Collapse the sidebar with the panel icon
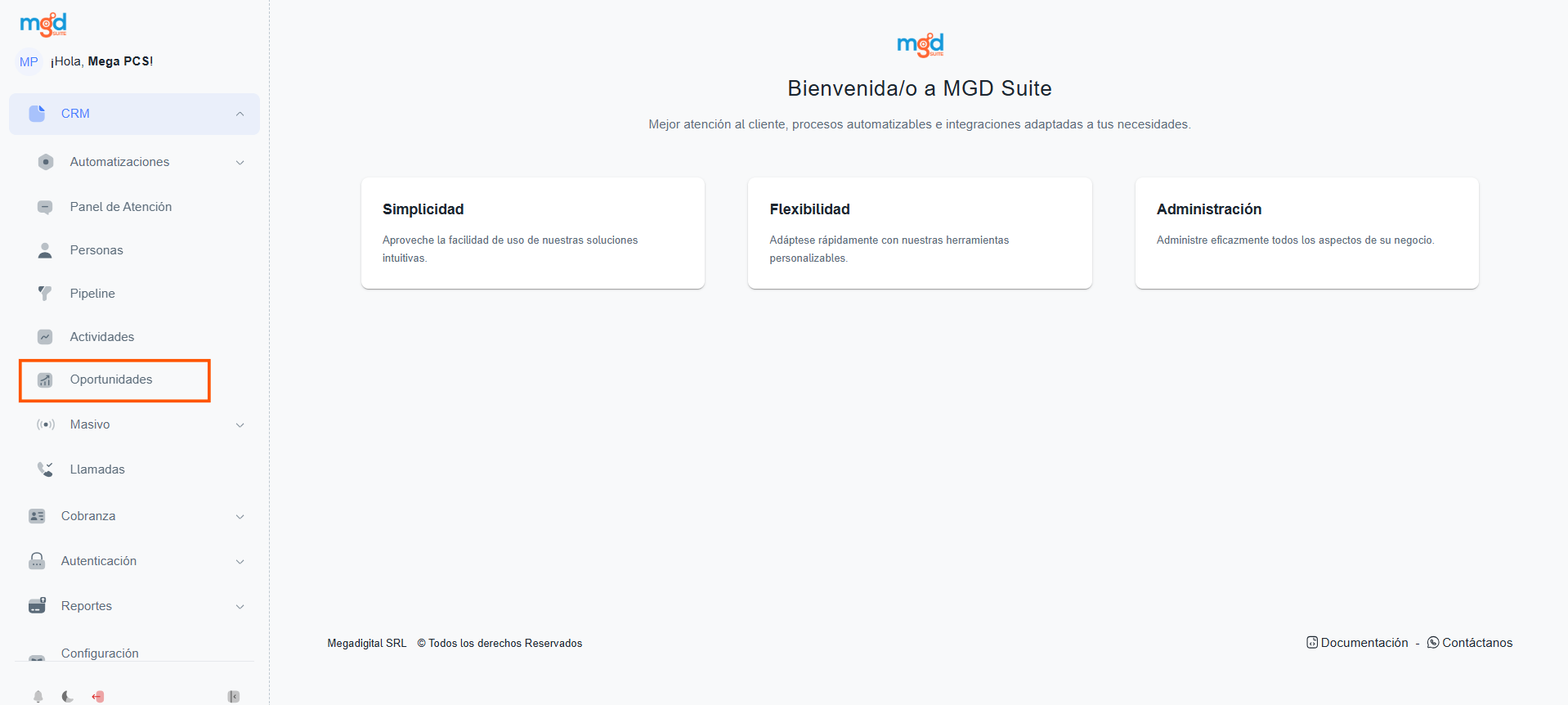The width and height of the screenshot is (1568, 705). 234,696
